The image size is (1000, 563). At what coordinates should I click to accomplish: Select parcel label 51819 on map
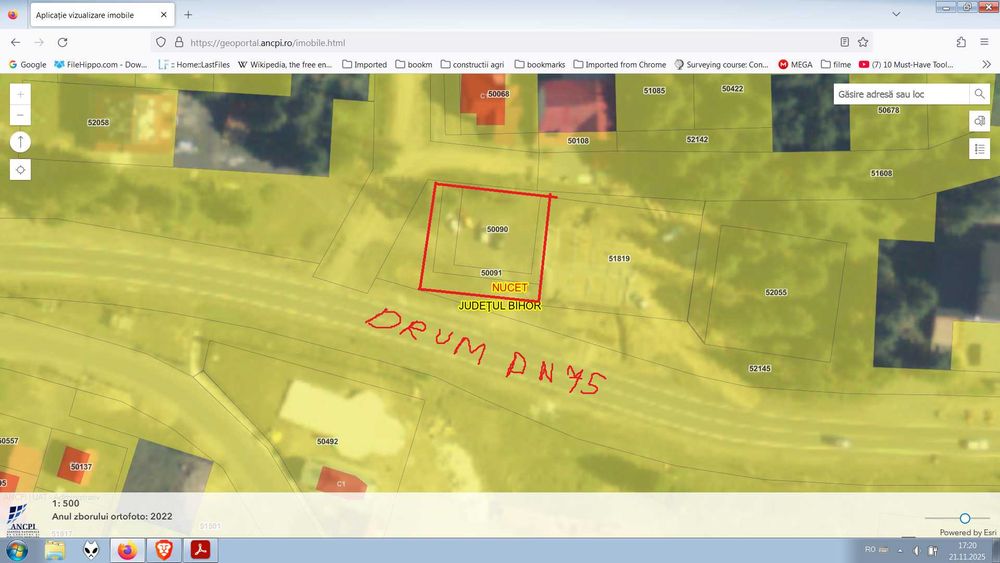click(619, 258)
